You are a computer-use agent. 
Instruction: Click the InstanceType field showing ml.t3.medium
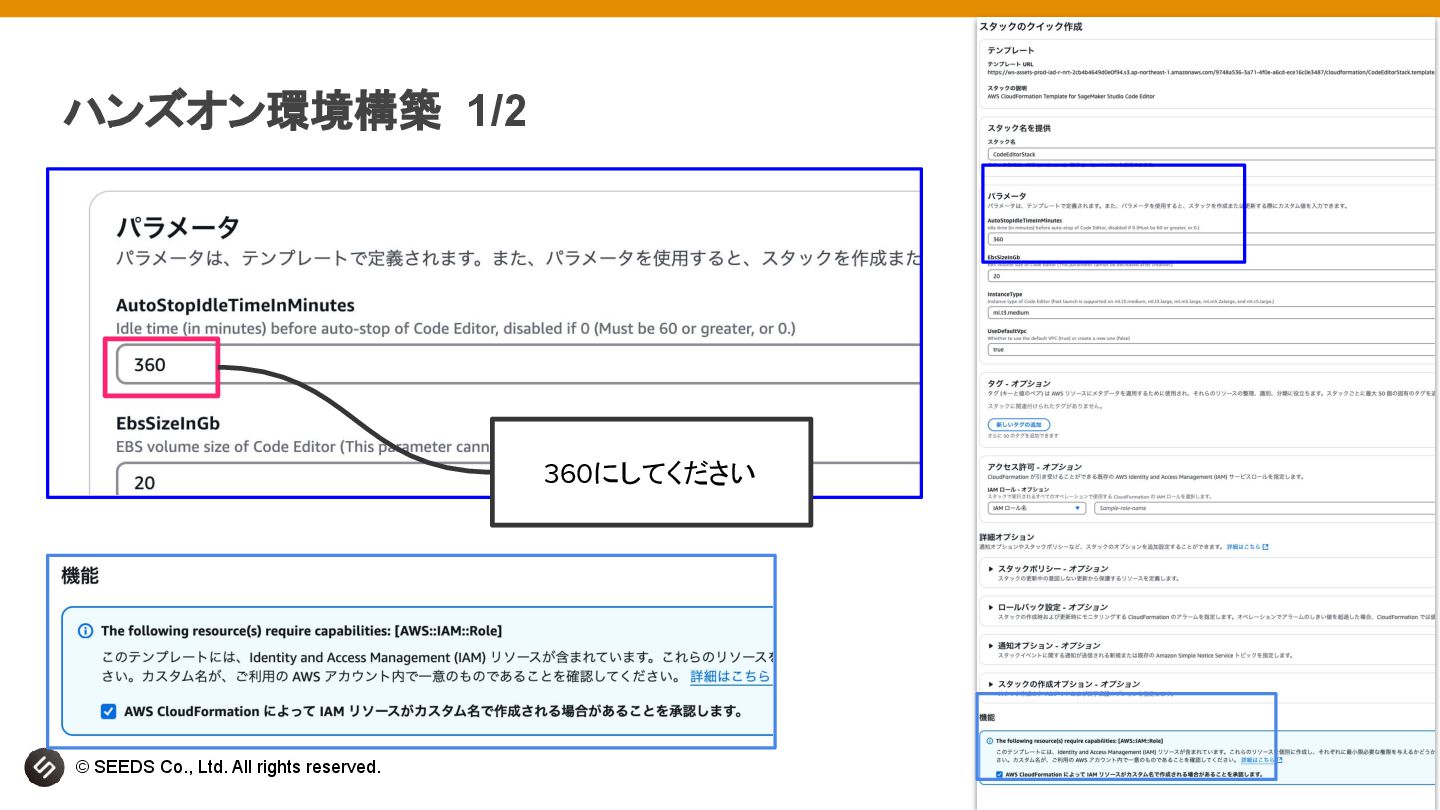point(1212,312)
